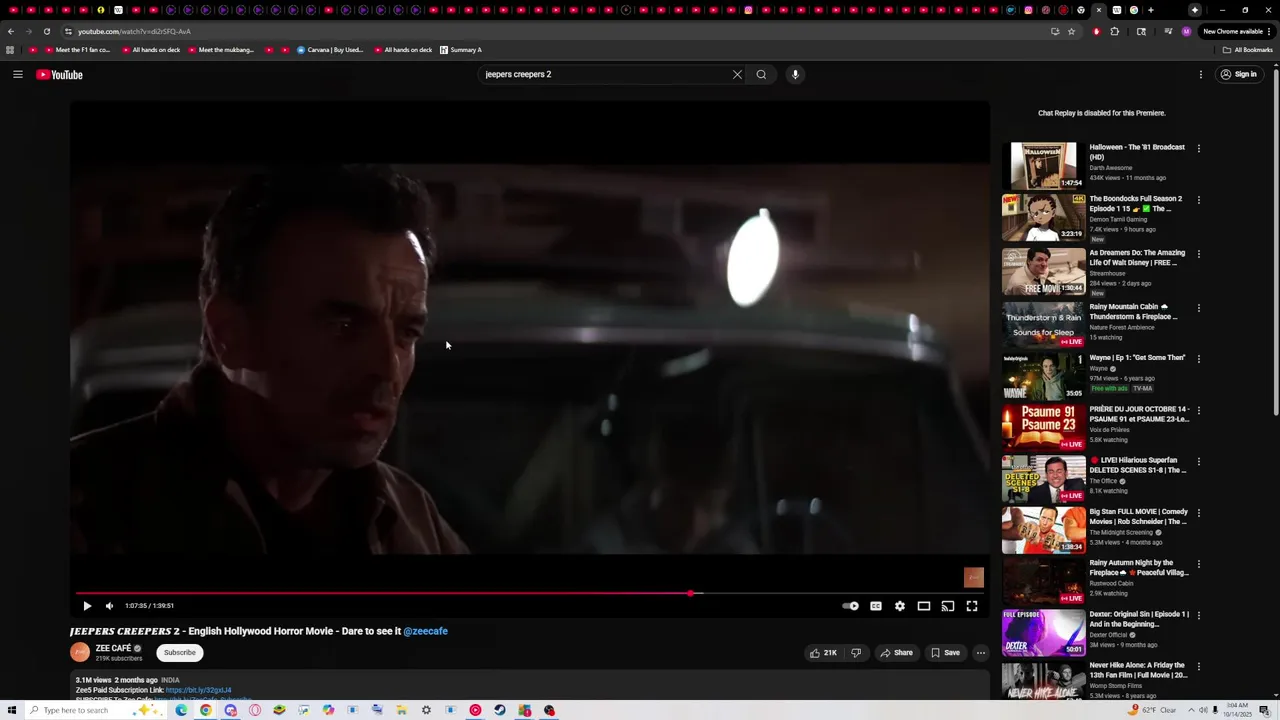
Task: Dislike the video
Action: (x=856, y=653)
